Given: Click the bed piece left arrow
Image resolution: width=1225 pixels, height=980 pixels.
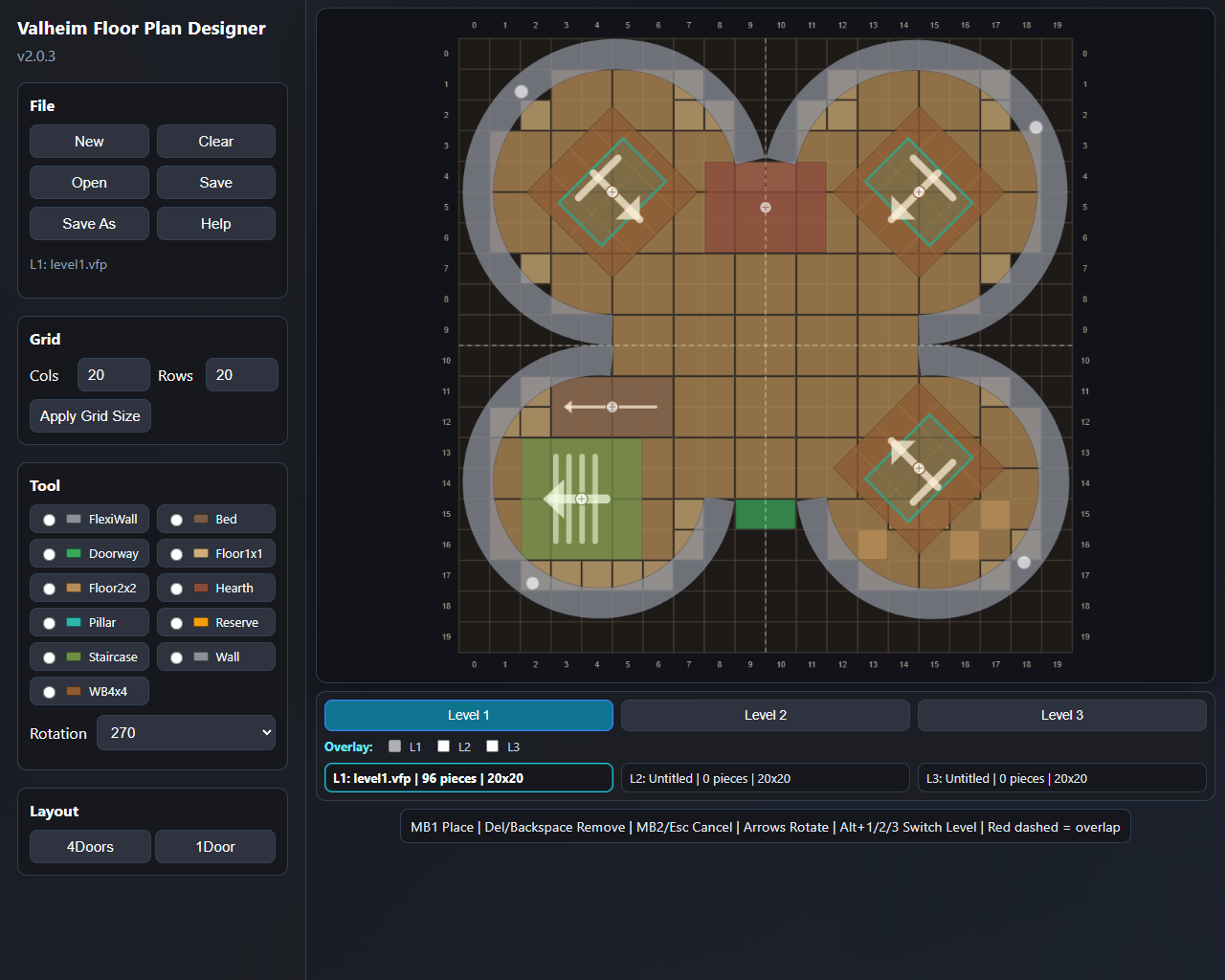Looking at the screenshot, I should pyautogui.click(x=612, y=407).
